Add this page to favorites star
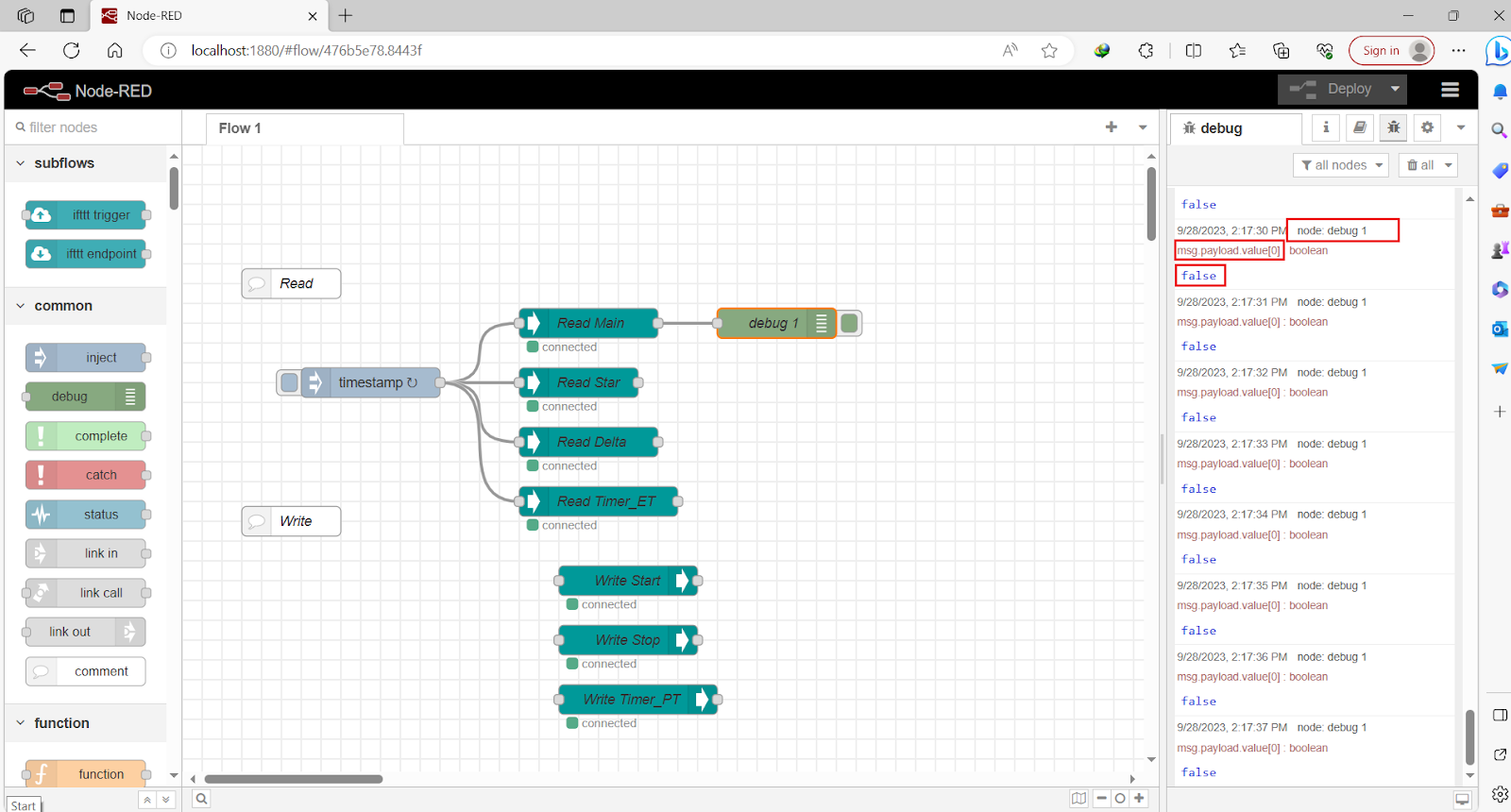This screenshot has width=1511, height=812. point(1049,51)
